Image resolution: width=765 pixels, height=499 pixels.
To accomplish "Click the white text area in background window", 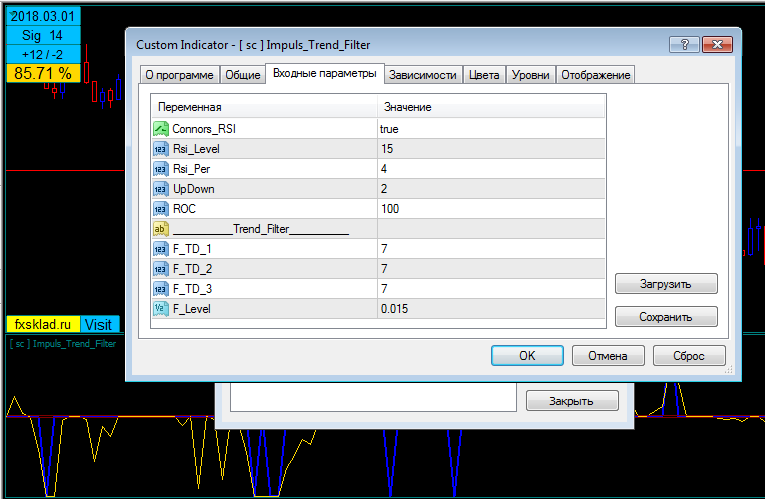I will click(x=373, y=397).
